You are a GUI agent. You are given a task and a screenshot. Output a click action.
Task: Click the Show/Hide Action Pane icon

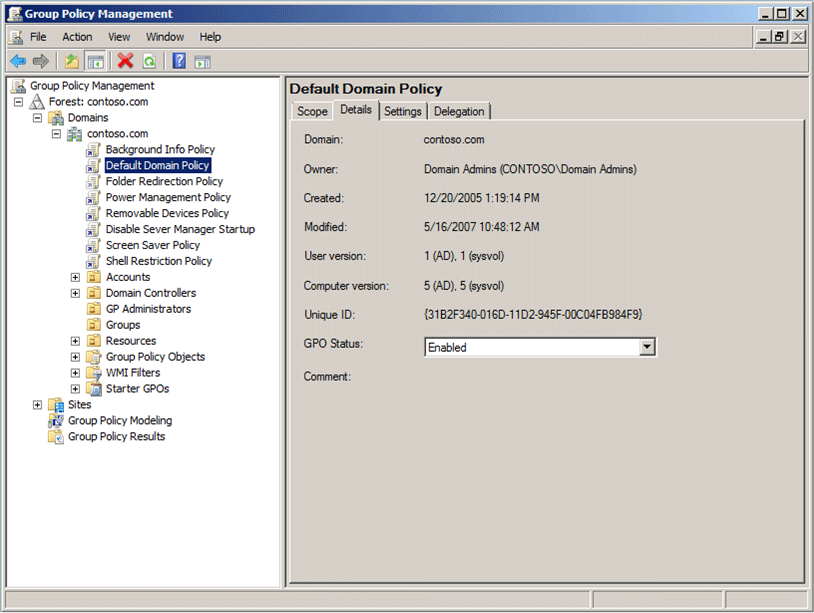click(x=202, y=61)
